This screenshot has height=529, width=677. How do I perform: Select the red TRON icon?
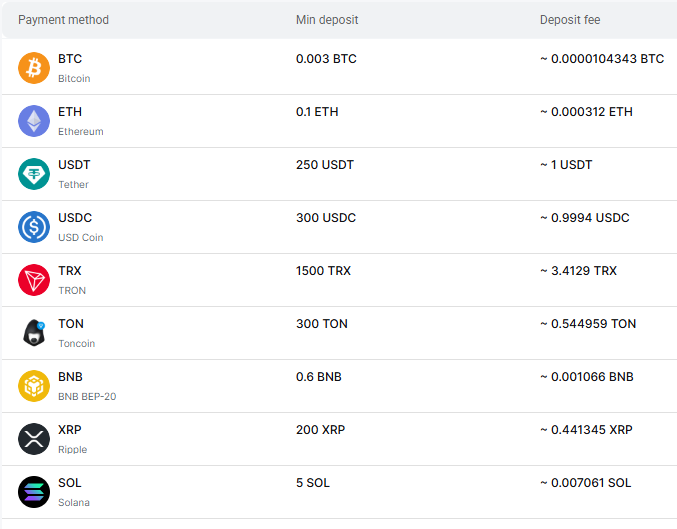pyautogui.click(x=34, y=280)
